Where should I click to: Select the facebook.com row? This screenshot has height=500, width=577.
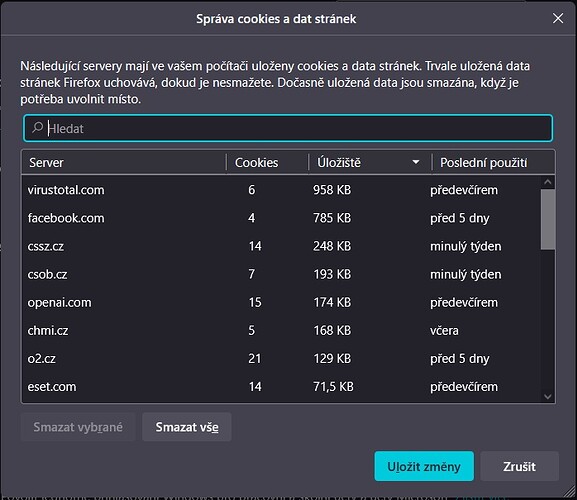[x=281, y=218]
